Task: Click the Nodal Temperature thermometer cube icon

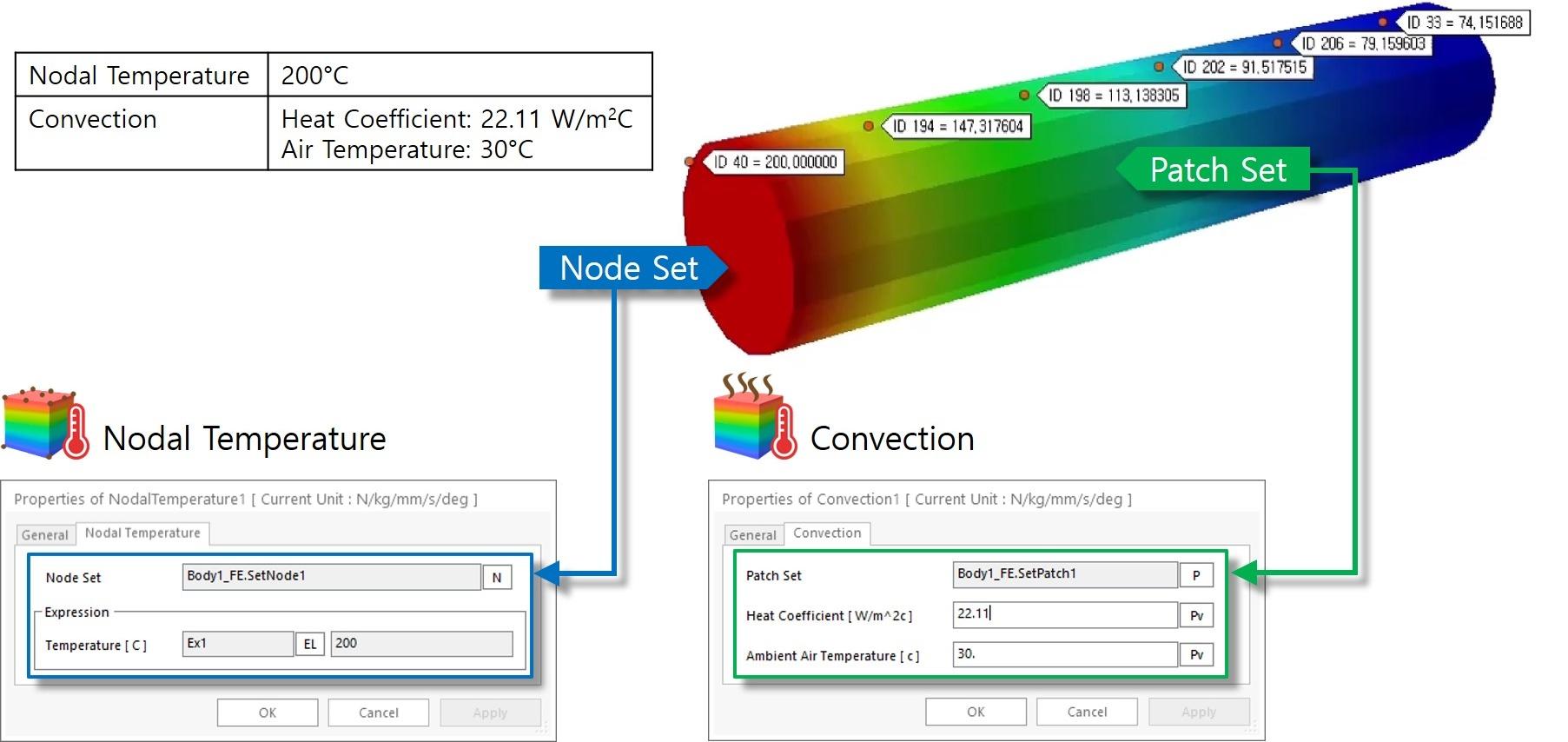Action: (x=45, y=423)
